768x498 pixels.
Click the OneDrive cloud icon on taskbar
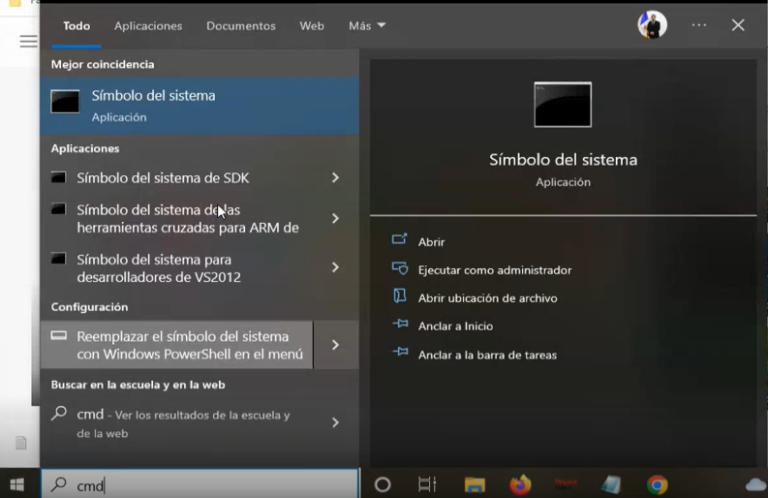pos(756,485)
